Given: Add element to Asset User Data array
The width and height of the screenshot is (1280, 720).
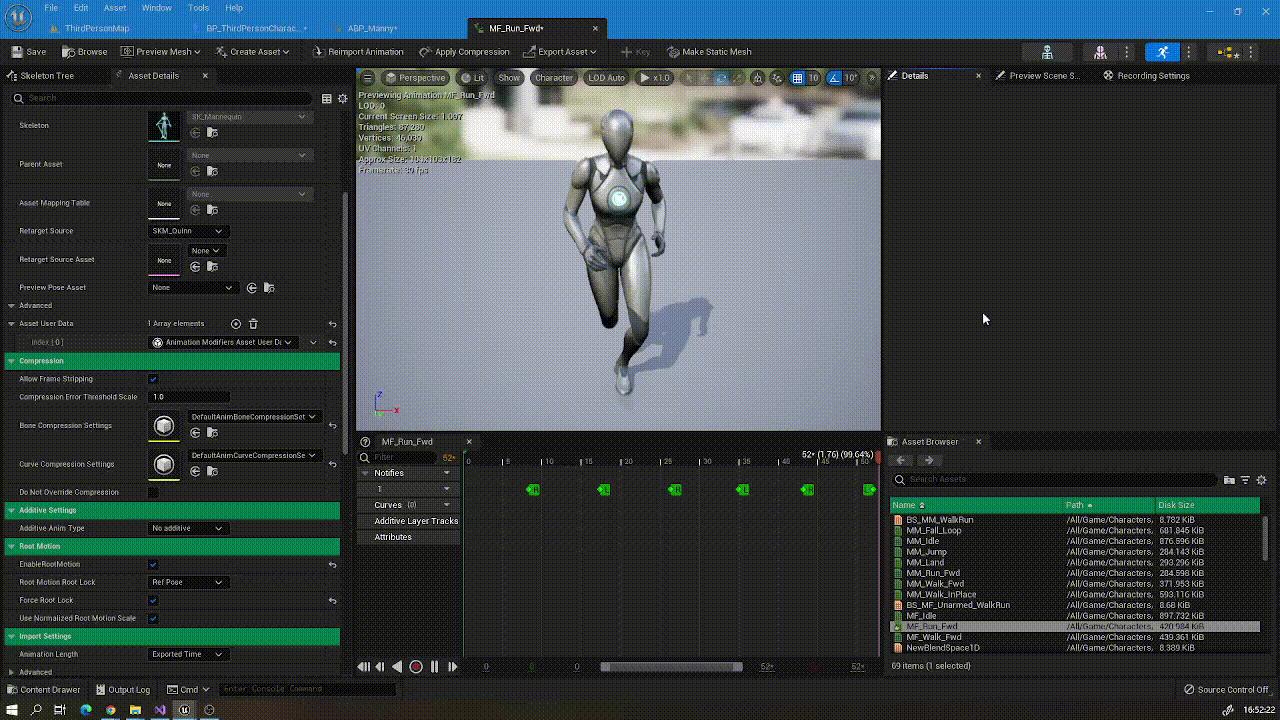Looking at the screenshot, I should click(x=236, y=324).
